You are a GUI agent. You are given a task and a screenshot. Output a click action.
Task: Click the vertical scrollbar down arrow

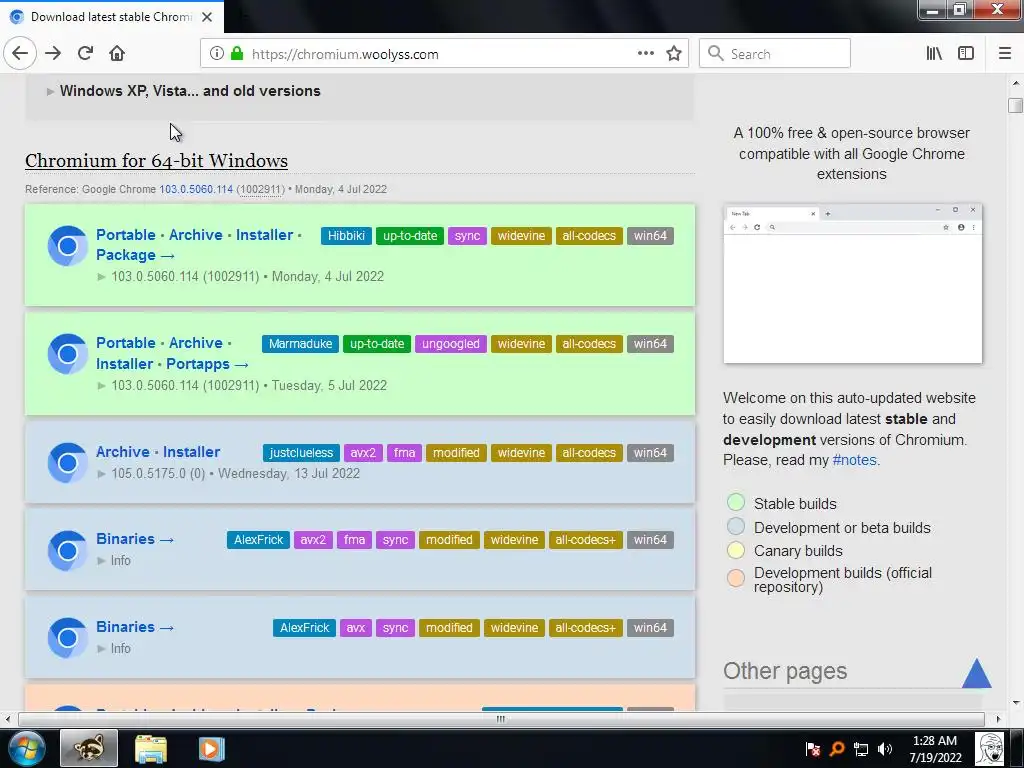tap(1016, 703)
